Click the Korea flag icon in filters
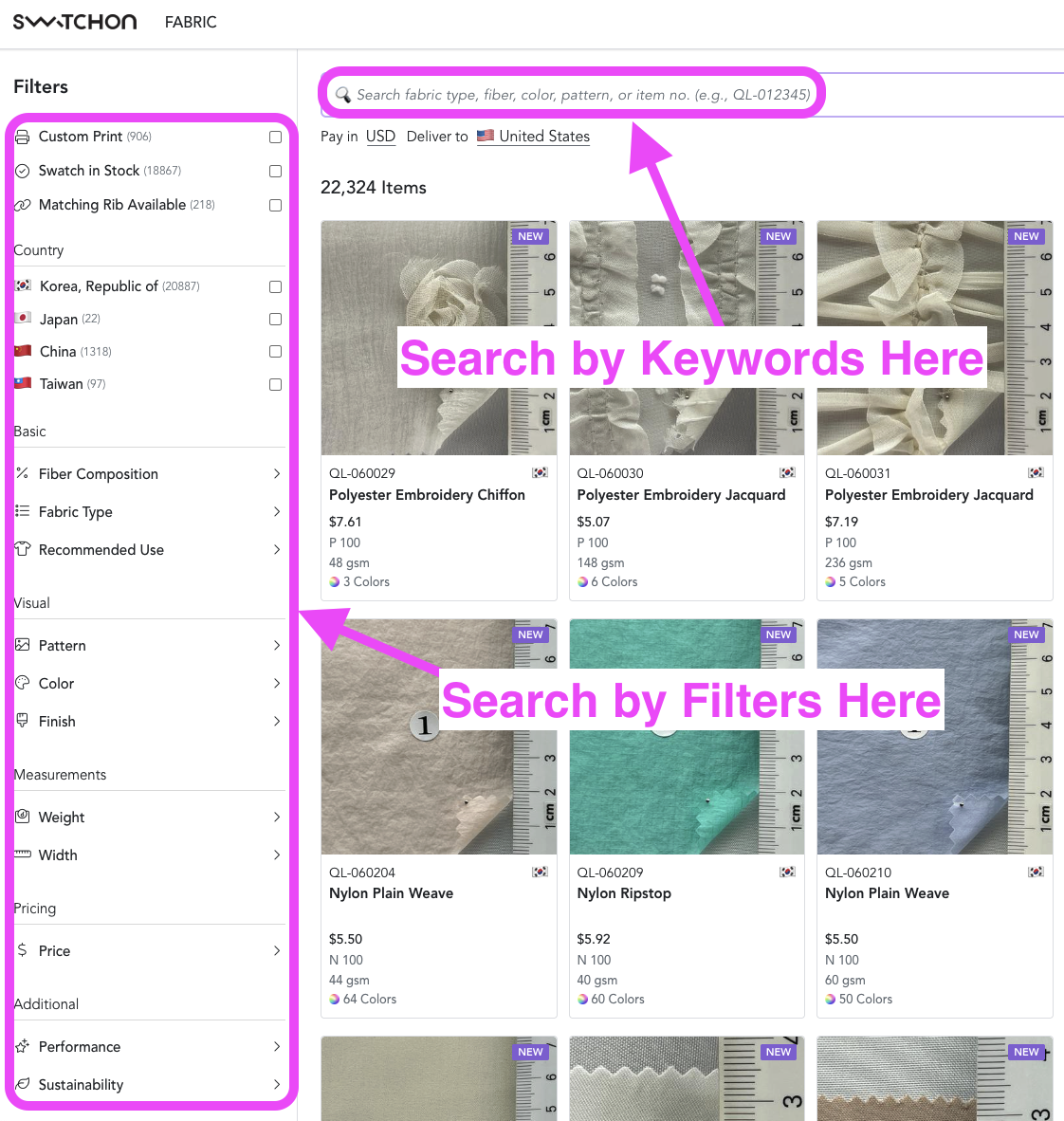1064x1121 pixels. 23,285
